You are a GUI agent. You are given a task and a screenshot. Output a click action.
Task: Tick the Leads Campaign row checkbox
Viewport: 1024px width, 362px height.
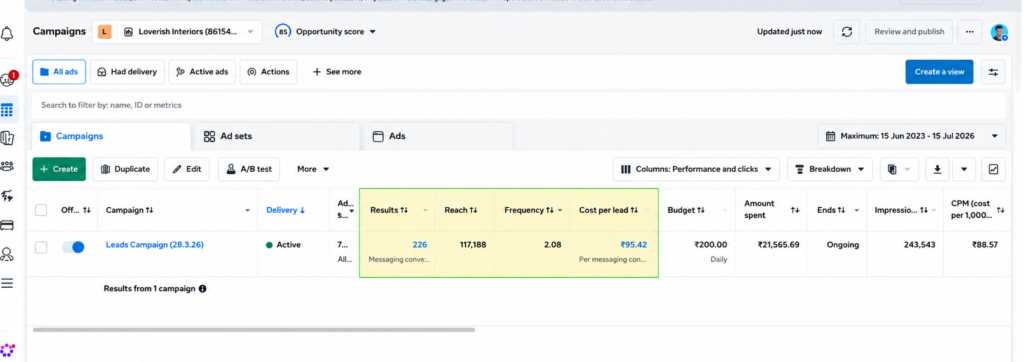tap(41, 247)
